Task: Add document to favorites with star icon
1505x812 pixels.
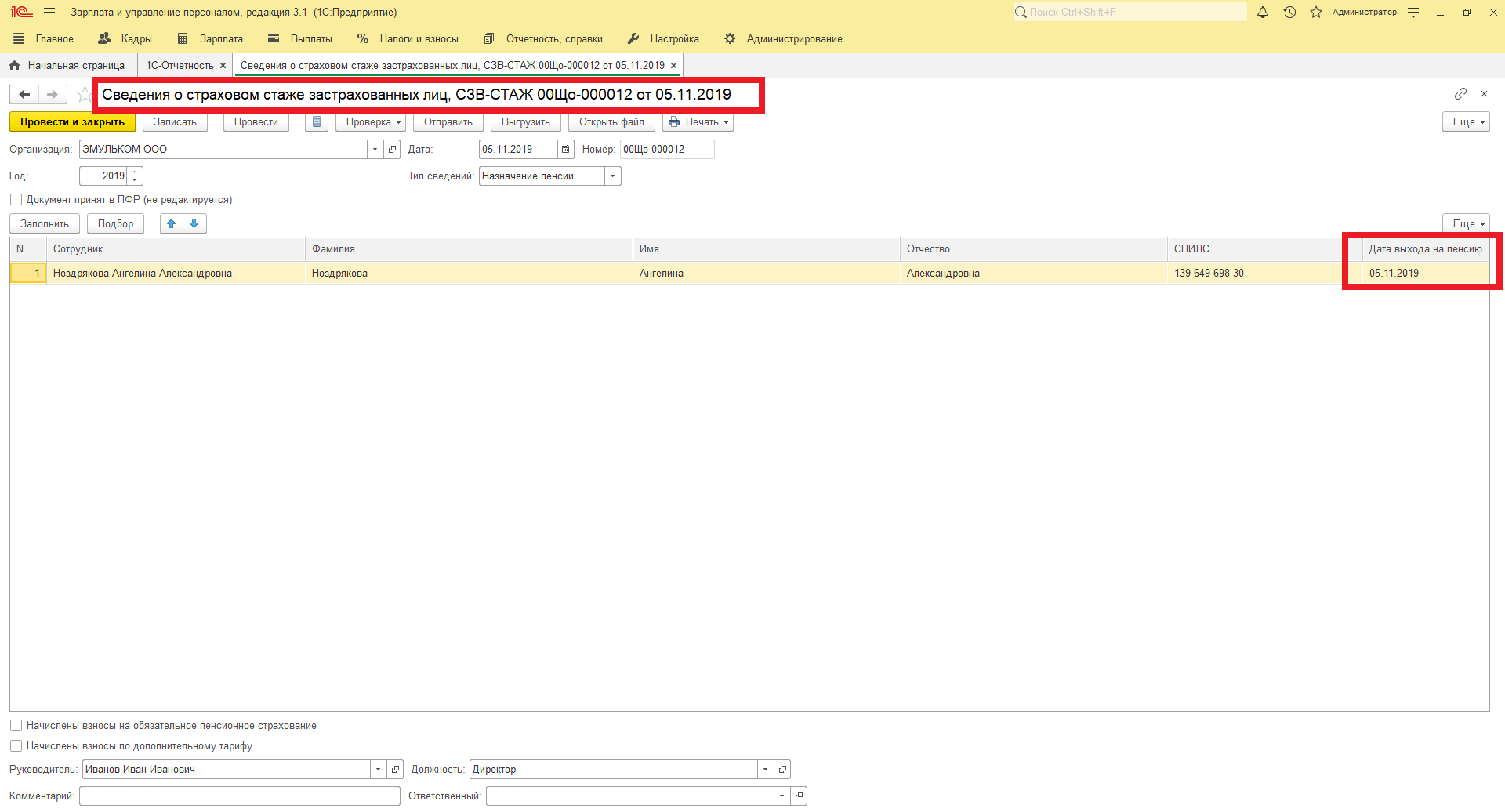Action: [83, 95]
